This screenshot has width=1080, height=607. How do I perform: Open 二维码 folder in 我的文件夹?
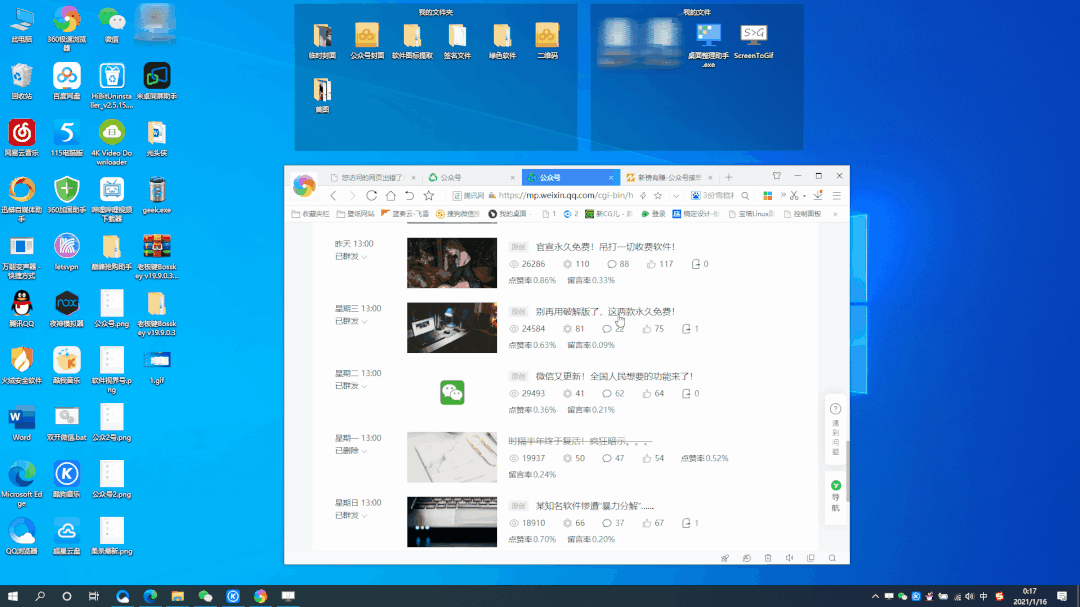[547, 41]
